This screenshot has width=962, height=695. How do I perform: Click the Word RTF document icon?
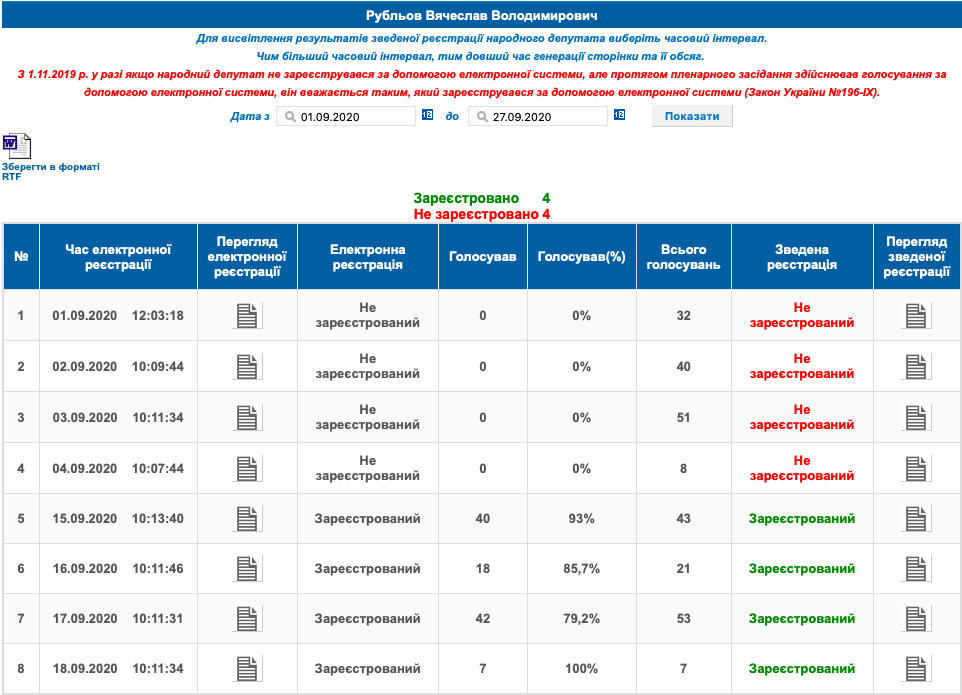(x=17, y=146)
